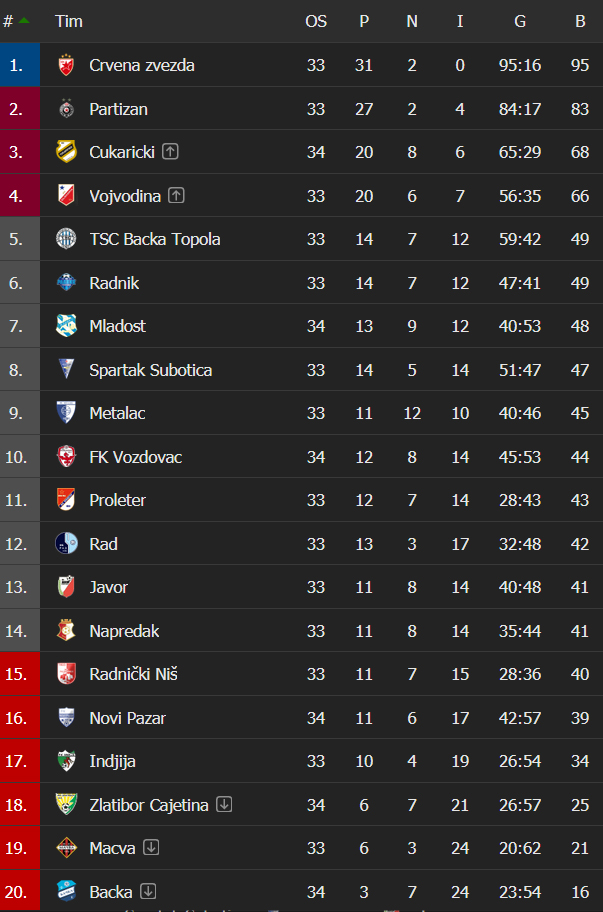The image size is (603, 912).
Task: Click the Partizan club crest
Action: pyautogui.click(x=66, y=109)
